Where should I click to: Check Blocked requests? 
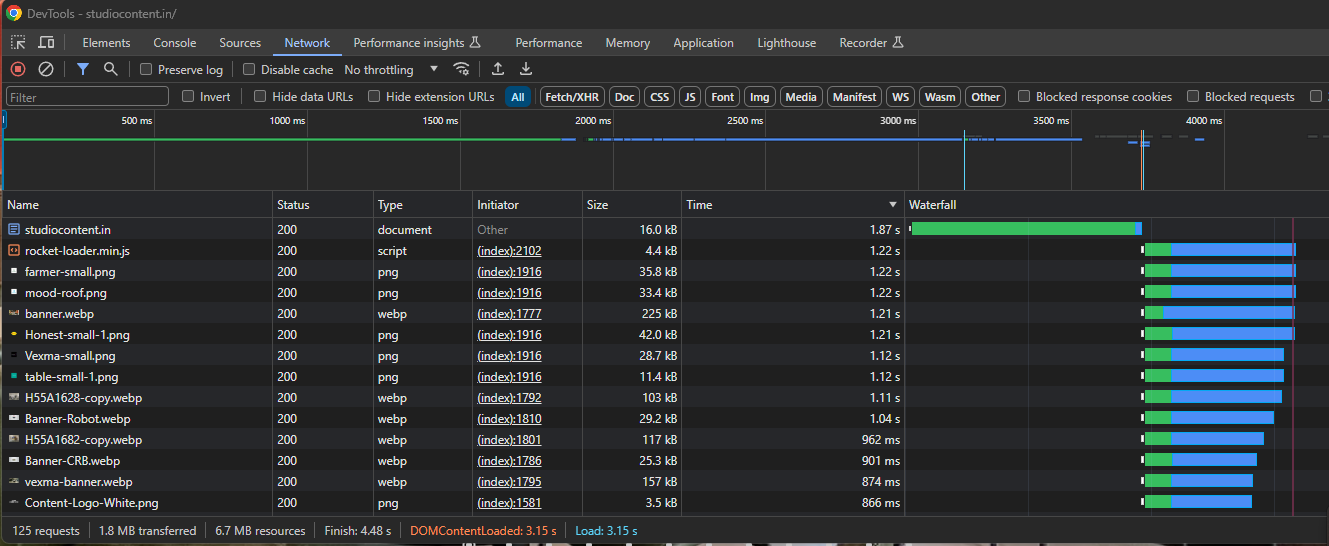click(1193, 96)
